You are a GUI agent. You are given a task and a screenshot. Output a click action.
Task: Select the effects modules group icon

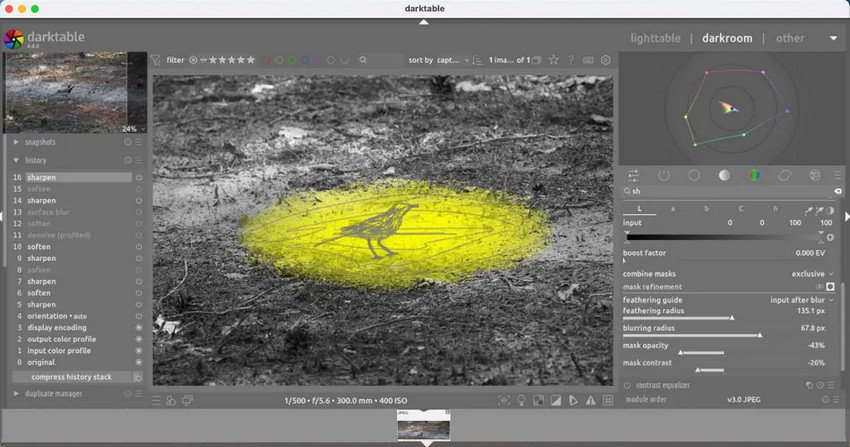coord(815,176)
